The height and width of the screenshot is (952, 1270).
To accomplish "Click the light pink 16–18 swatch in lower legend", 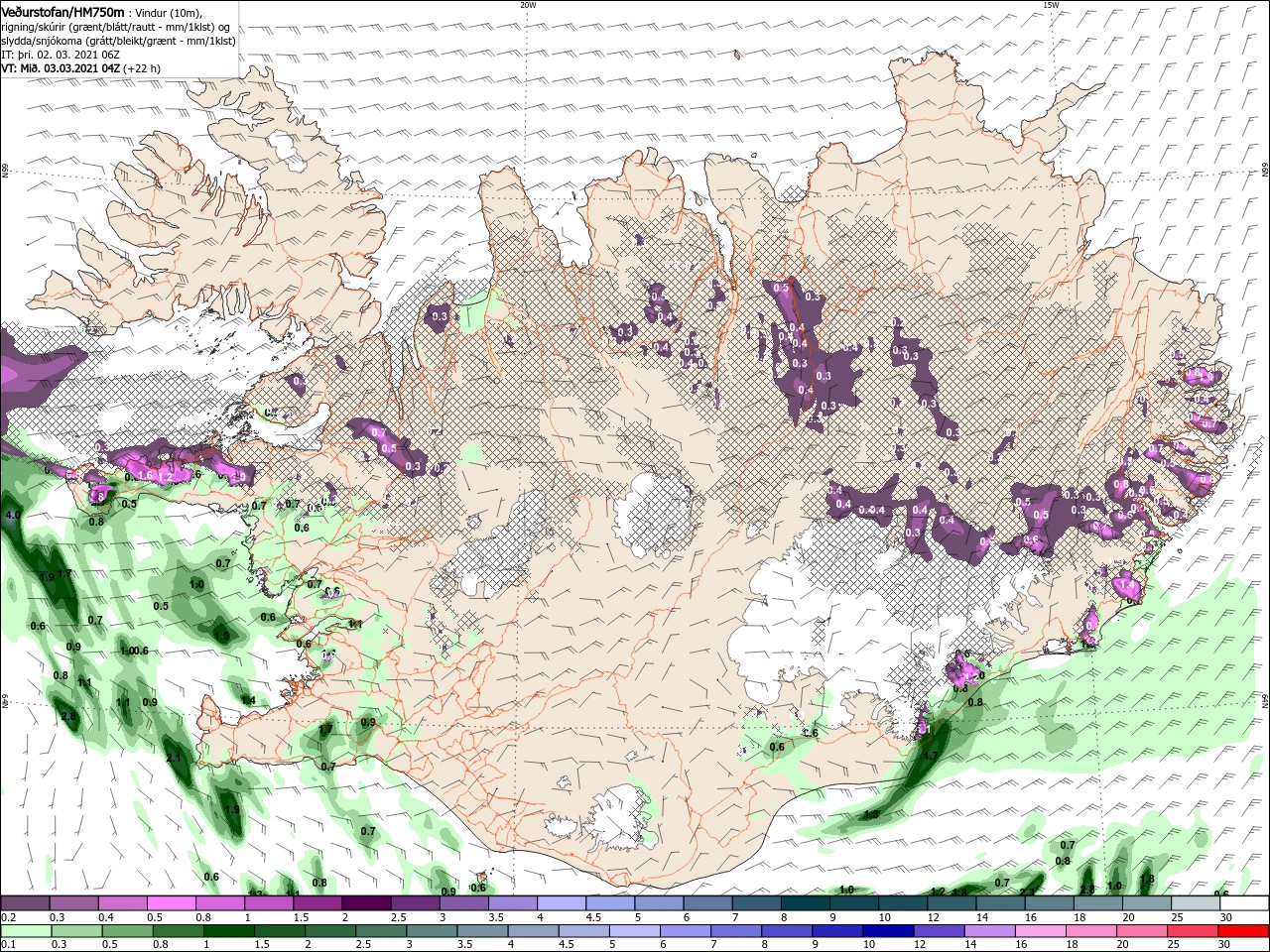I will (x=1041, y=931).
